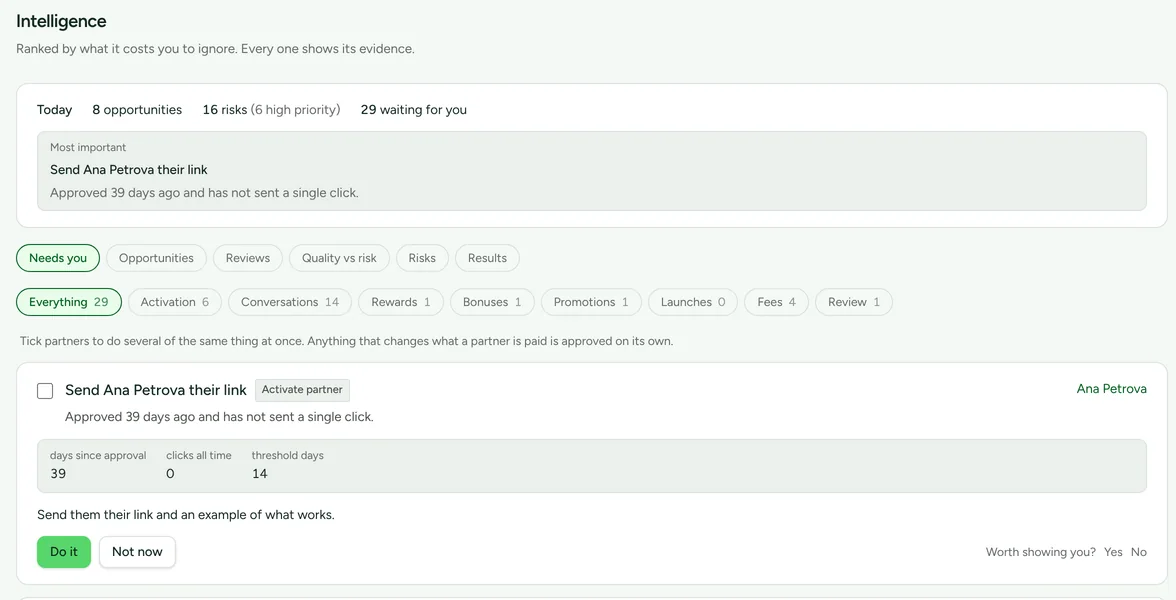The height and width of the screenshot is (600, 1176).
Task: Filter by Launches 0
Action: tap(693, 302)
